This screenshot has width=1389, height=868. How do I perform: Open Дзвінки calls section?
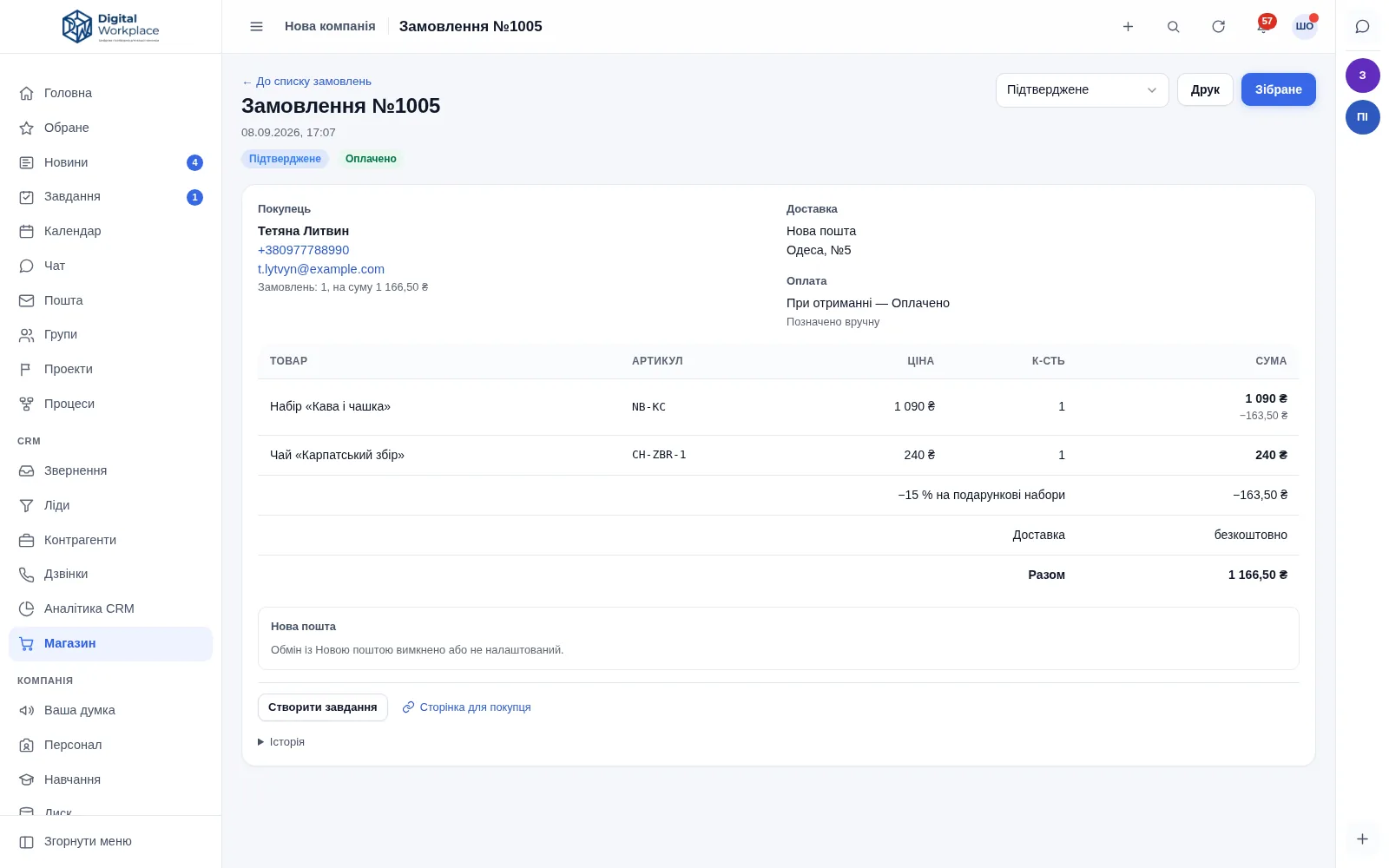click(x=110, y=574)
